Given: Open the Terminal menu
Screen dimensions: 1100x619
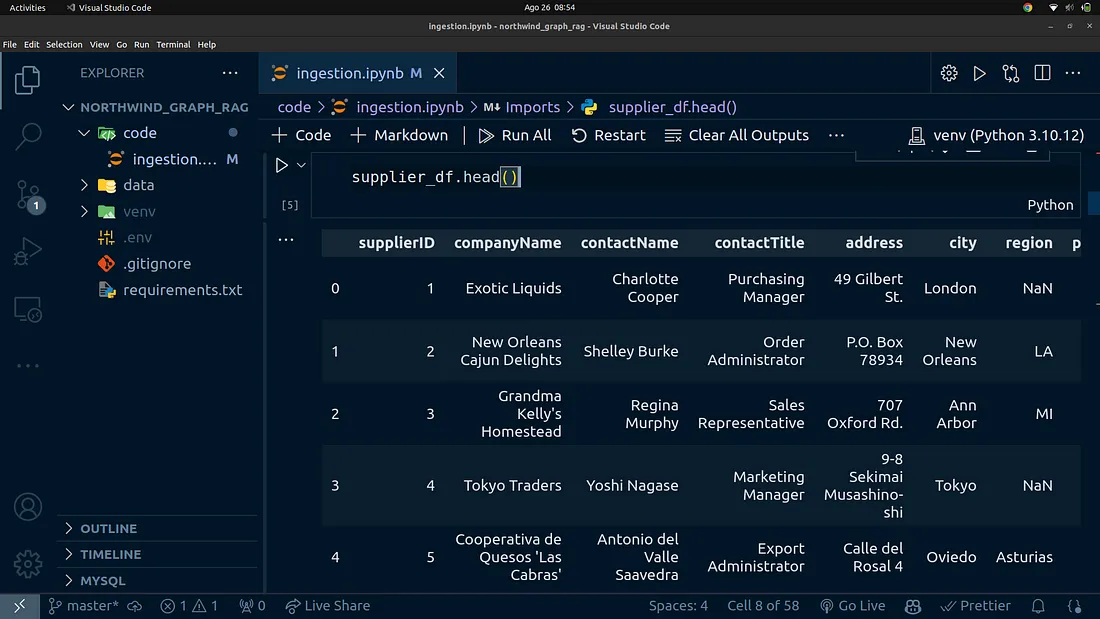Looking at the screenshot, I should coord(173,45).
